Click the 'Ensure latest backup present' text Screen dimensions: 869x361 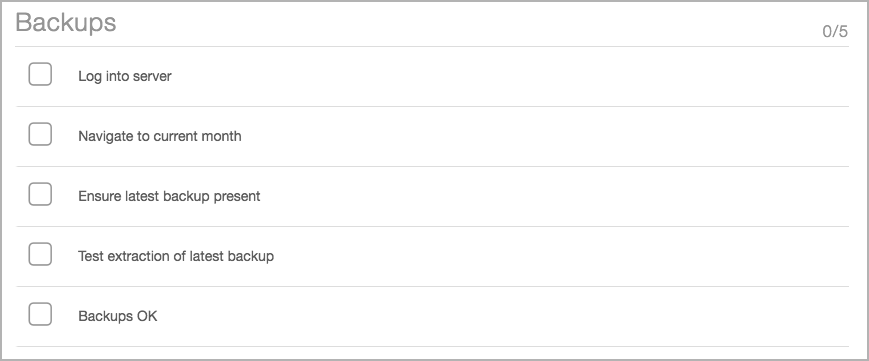(x=169, y=196)
